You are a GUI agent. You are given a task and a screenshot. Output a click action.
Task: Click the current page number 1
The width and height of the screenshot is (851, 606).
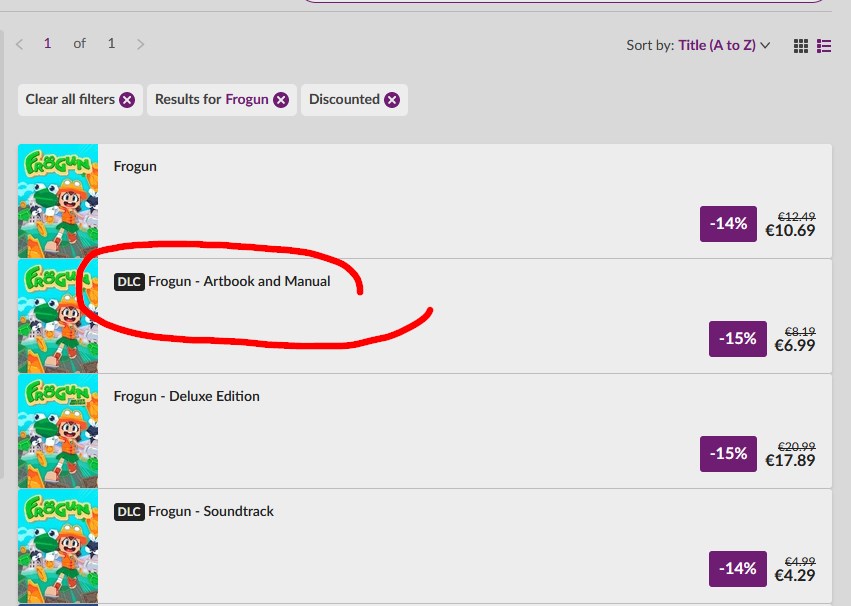coord(48,43)
